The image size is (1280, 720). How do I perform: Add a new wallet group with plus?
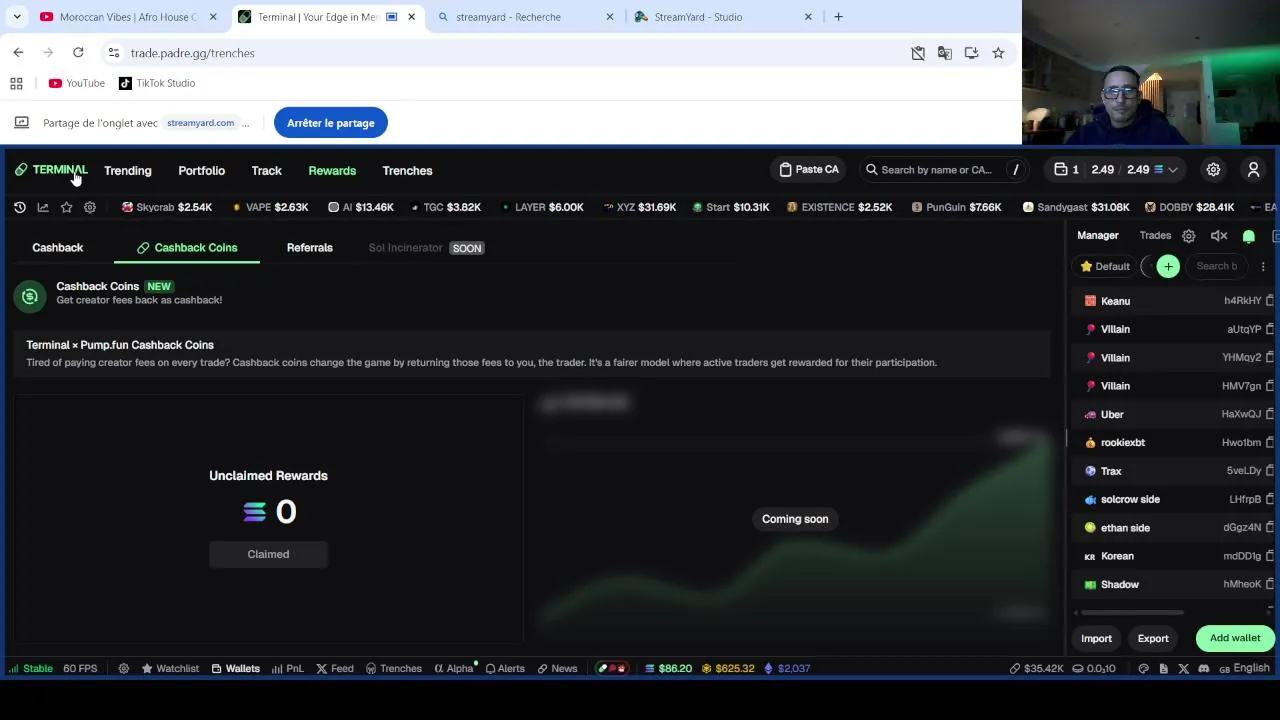pyautogui.click(x=1168, y=266)
